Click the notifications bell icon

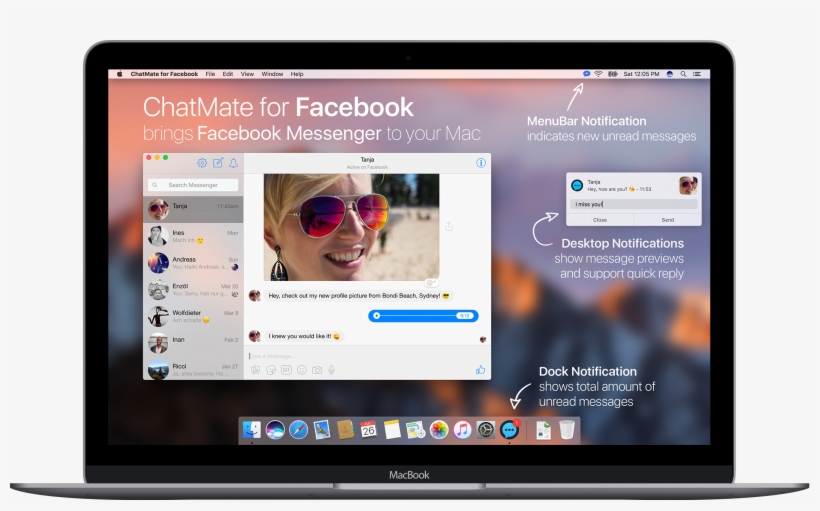point(234,163)
